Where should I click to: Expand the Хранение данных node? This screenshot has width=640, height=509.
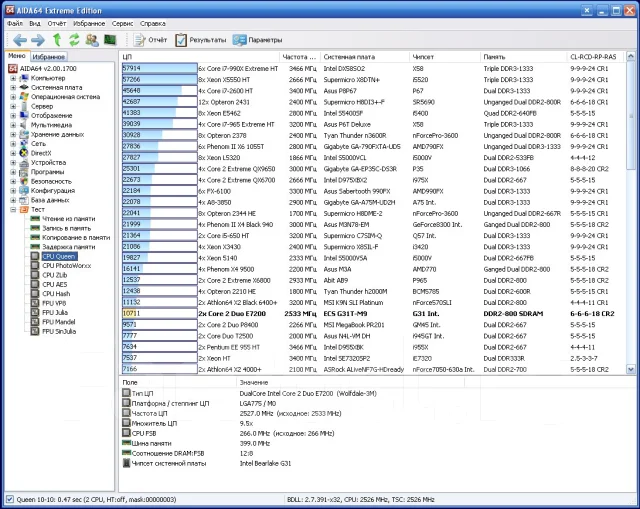click(13, 134)
